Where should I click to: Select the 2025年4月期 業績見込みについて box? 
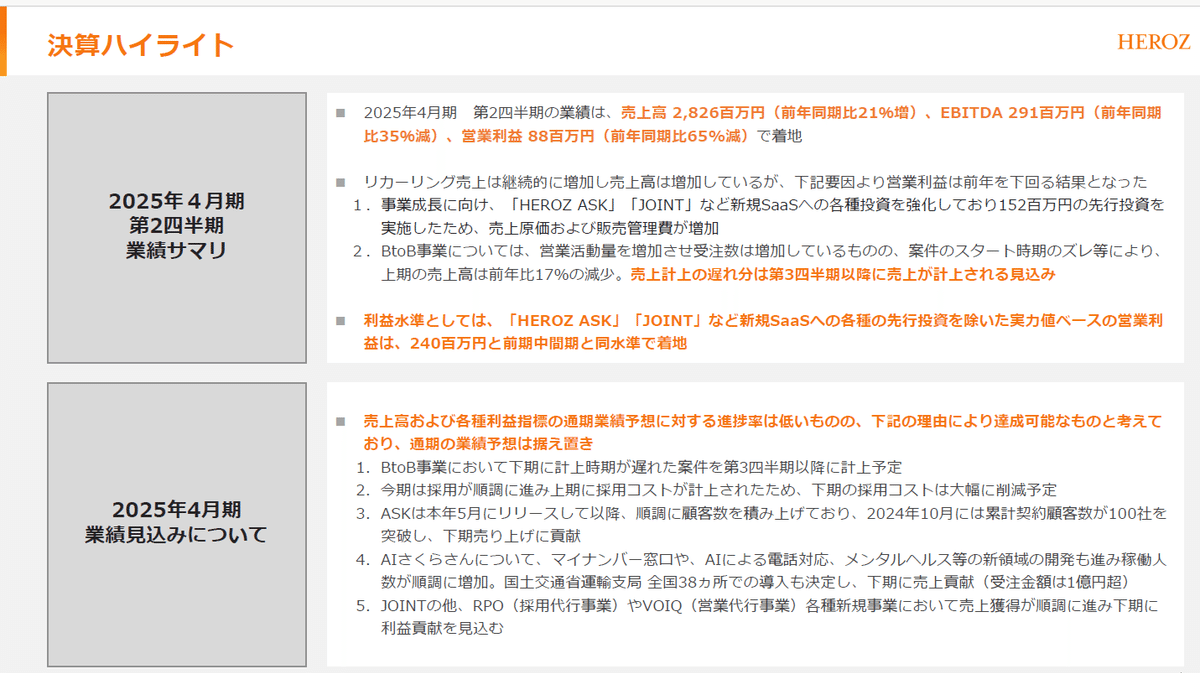177,524
